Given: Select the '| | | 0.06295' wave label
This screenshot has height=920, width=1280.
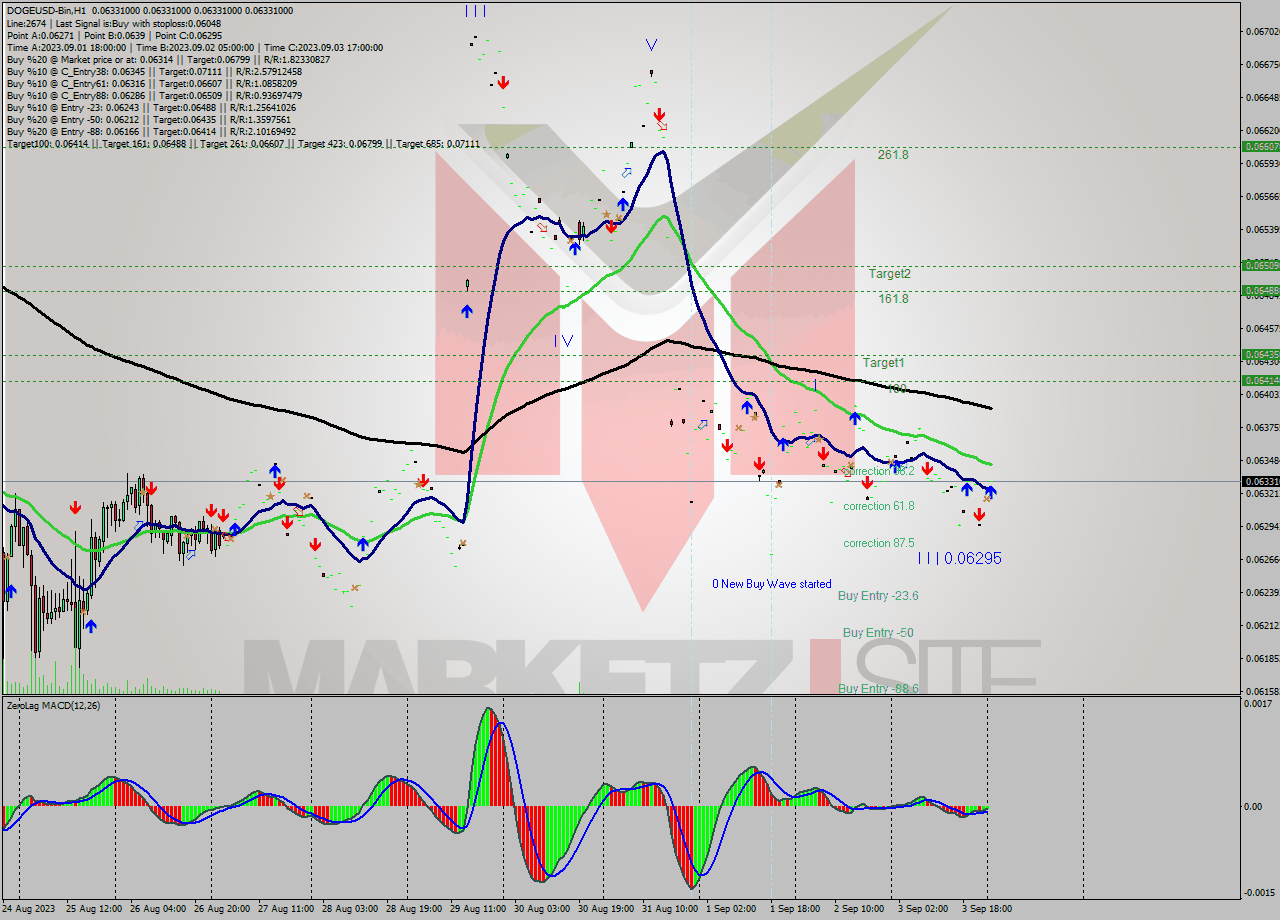Looking at the screenshot, I should click(960, 559).
